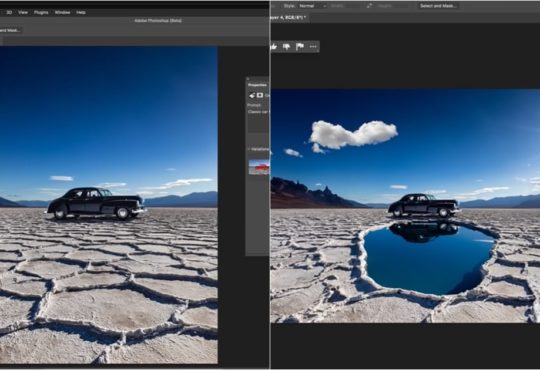The width and height of the screenshot is (540, 370).
Task: Click the generative layer icon in Properties panel
Action: point(252,95)
